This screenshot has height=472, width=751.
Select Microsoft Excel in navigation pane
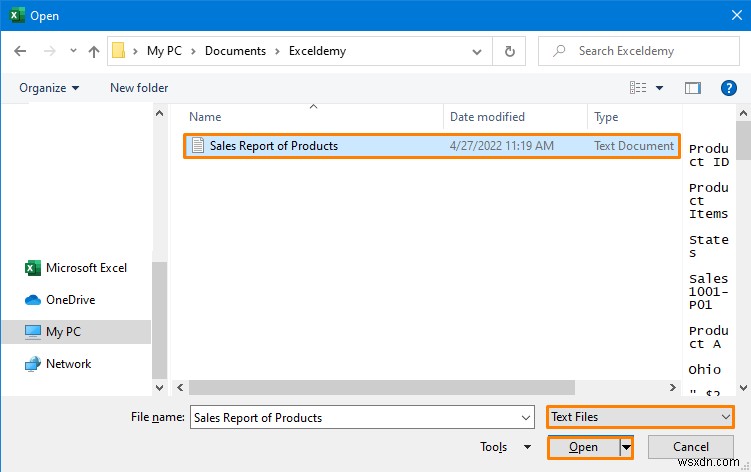(x=77, y=268)
